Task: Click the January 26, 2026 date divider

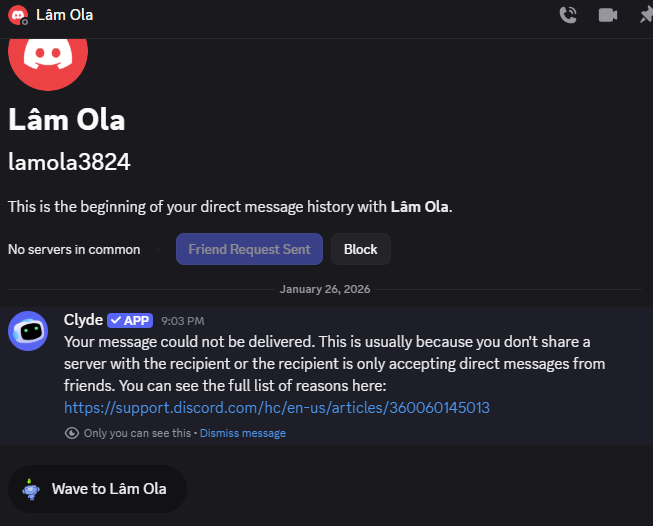Action: [x=325, y=290]
